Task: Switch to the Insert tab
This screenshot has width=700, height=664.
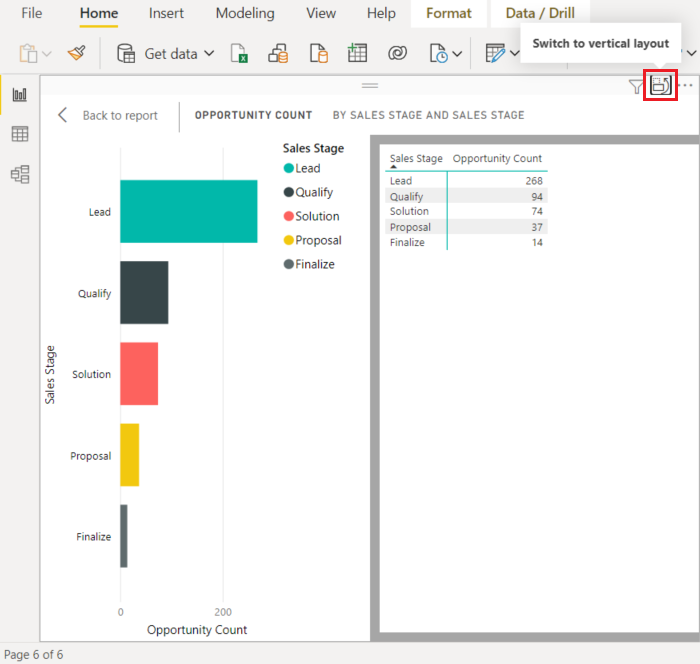Action: coord(166,13)
